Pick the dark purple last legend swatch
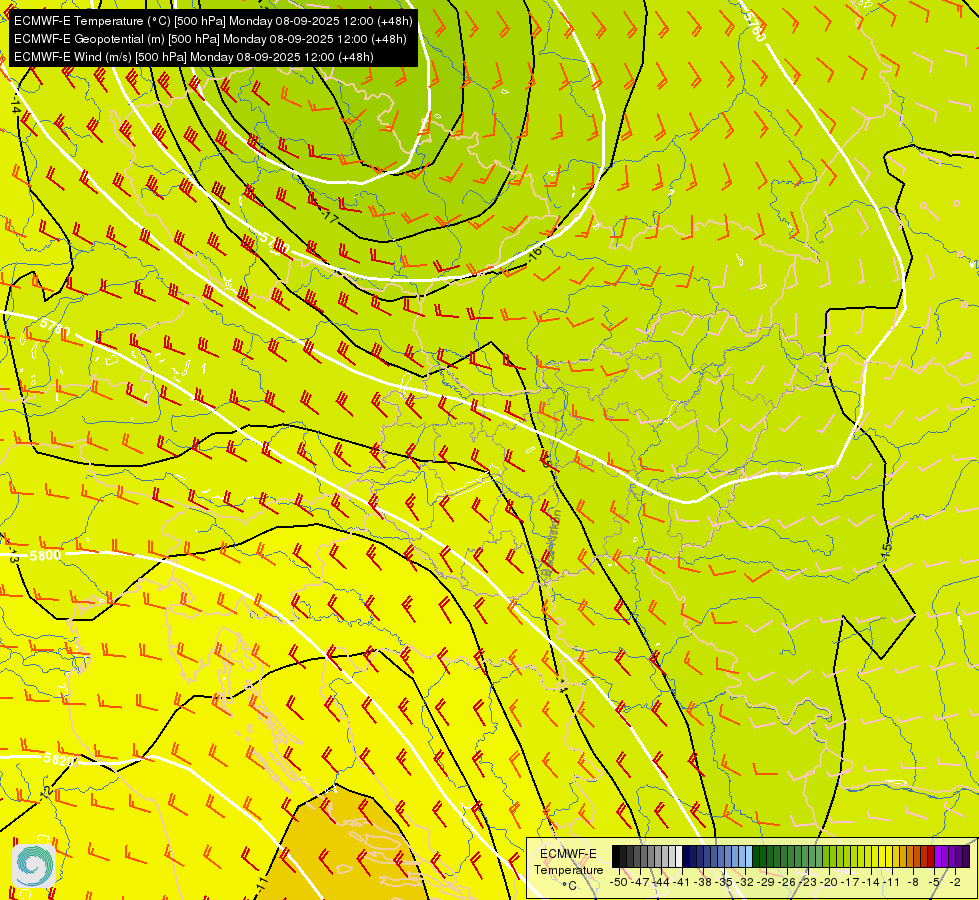The height and width of the screenshot is (900, 979). (966, 856)
